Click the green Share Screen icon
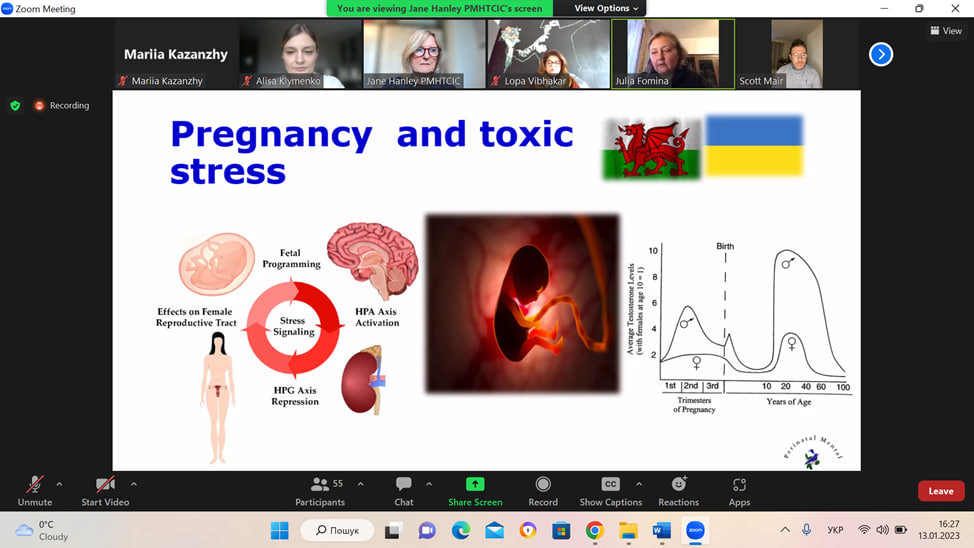This screenshot has width=974, height=548. 475,485
